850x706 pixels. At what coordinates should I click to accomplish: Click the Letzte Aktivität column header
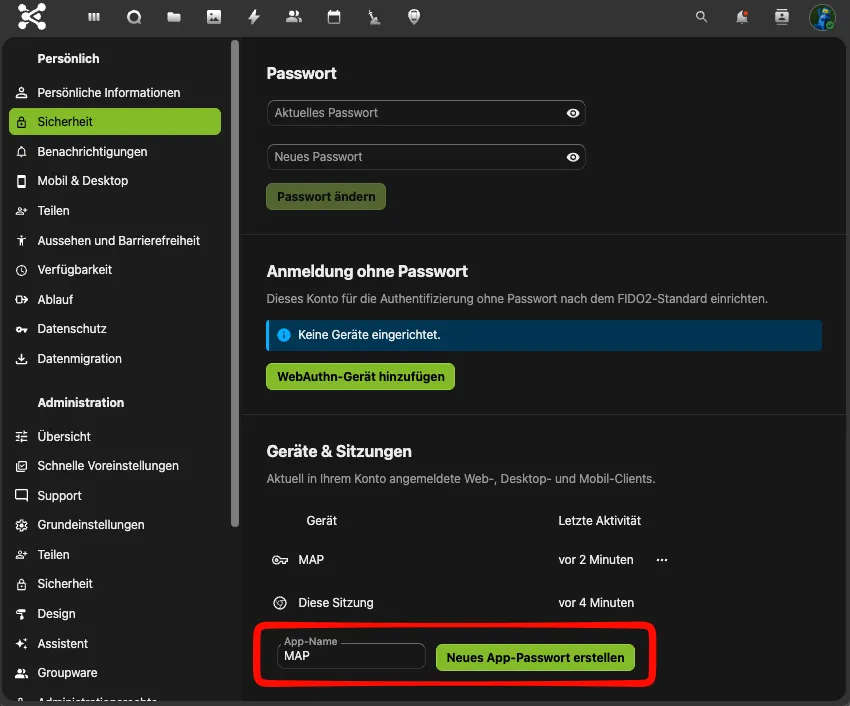(x=600, y=521)
